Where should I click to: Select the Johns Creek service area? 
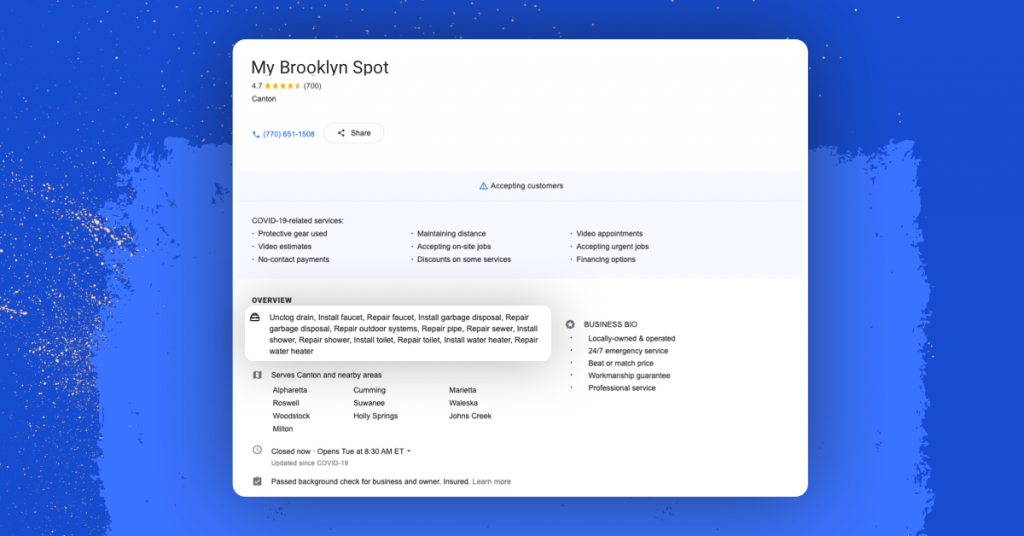470,417
